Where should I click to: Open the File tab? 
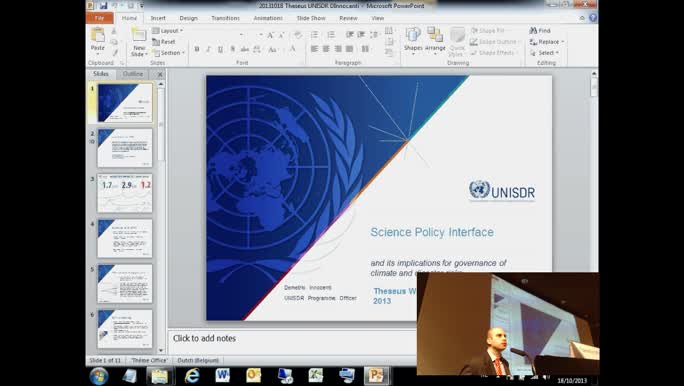pyautogui.click(x=99, y=18)
